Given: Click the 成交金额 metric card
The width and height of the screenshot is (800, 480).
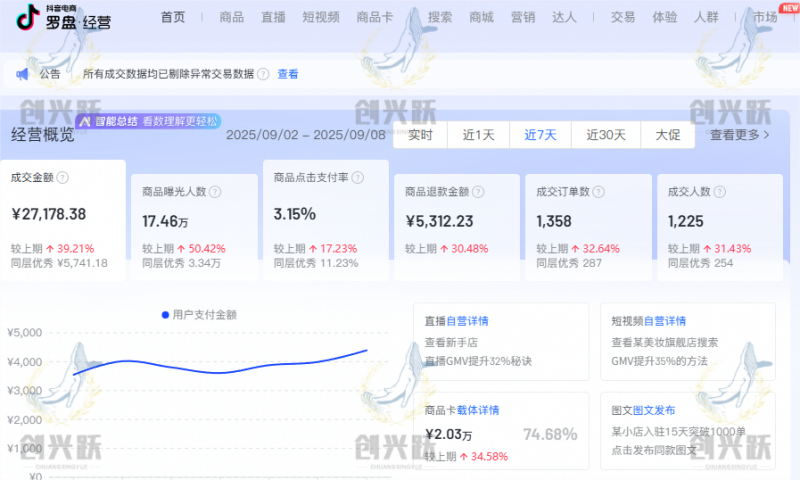Looking at the screenshot, I should [62, 221].
